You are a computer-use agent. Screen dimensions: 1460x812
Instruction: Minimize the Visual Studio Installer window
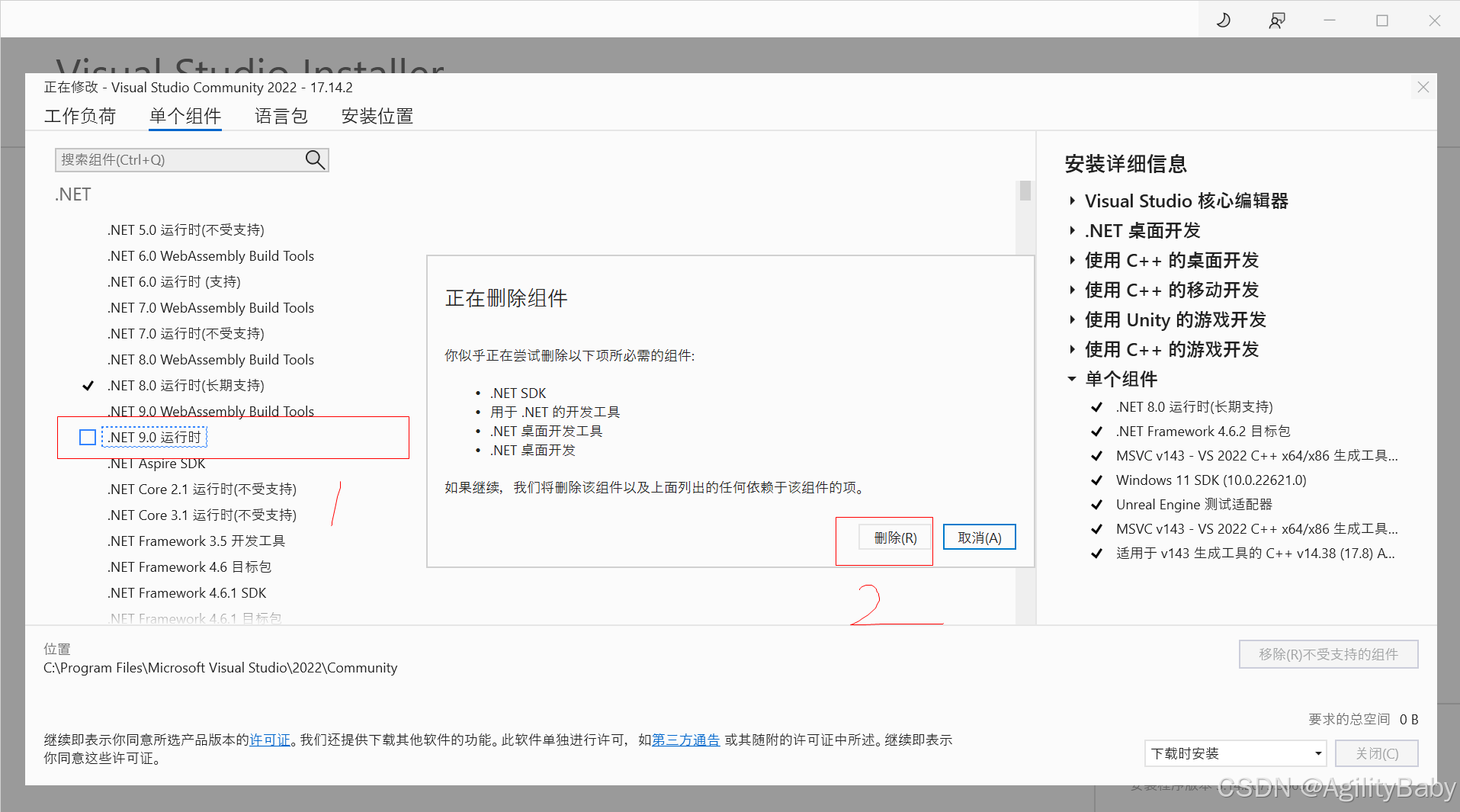(x=1330, y=21)
